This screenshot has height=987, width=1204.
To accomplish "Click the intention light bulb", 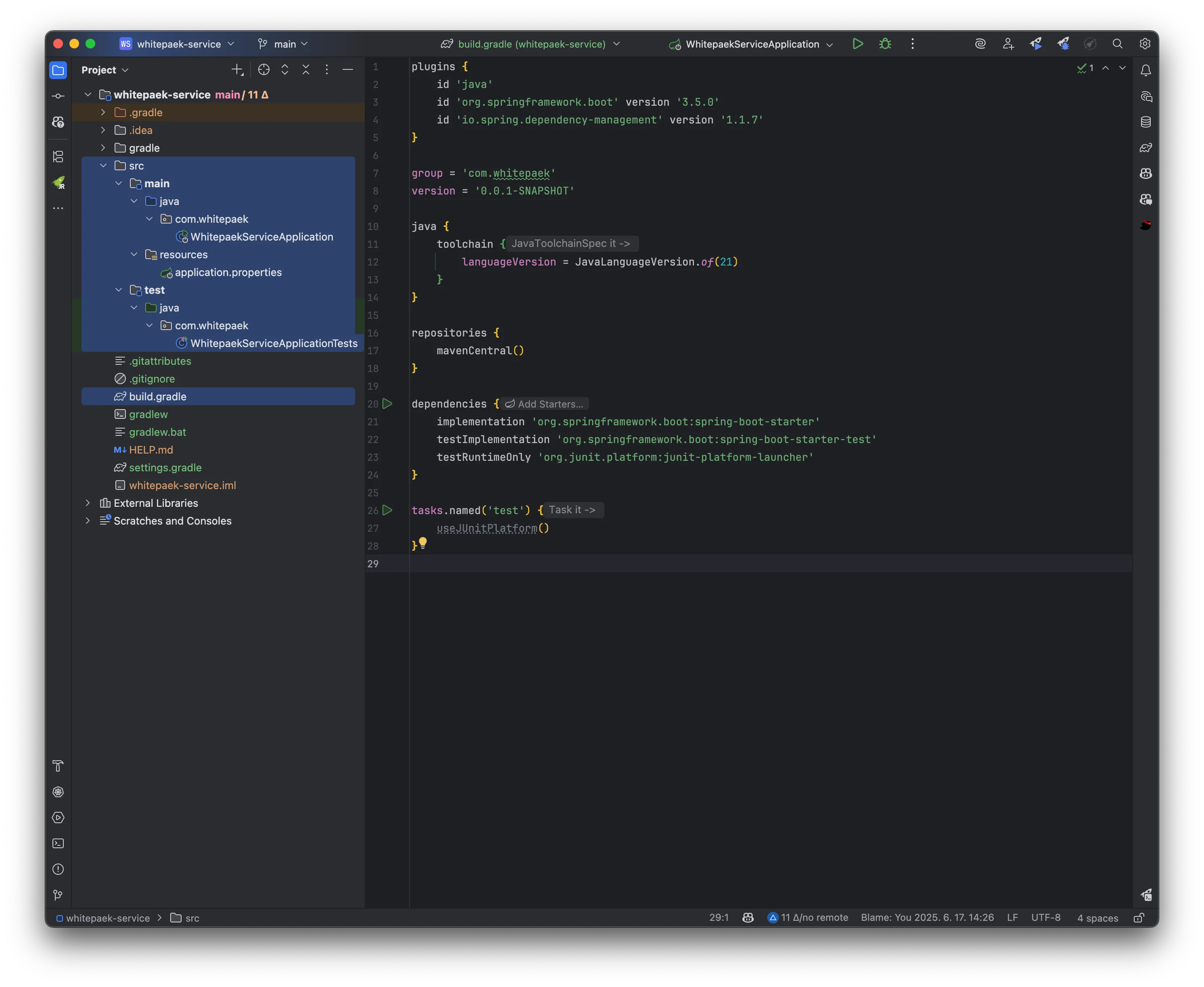I will coord(423,543).
